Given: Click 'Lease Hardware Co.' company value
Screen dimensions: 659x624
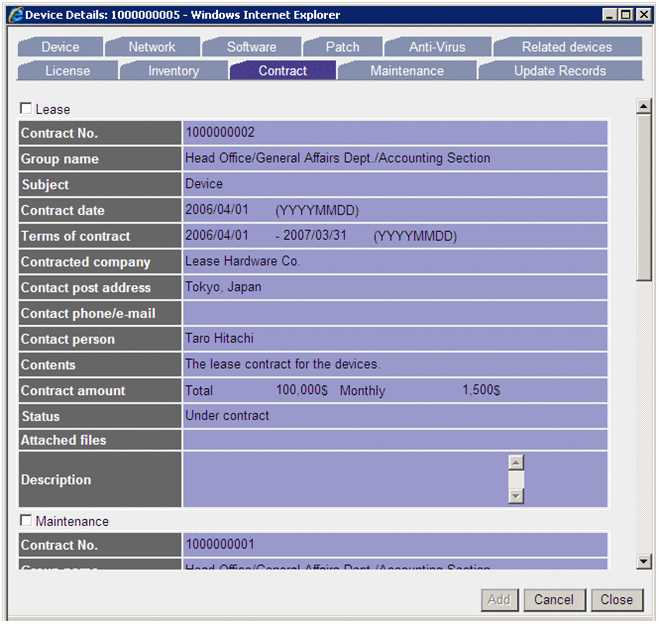Looking at the screenshot, I should tap(243, 261).
